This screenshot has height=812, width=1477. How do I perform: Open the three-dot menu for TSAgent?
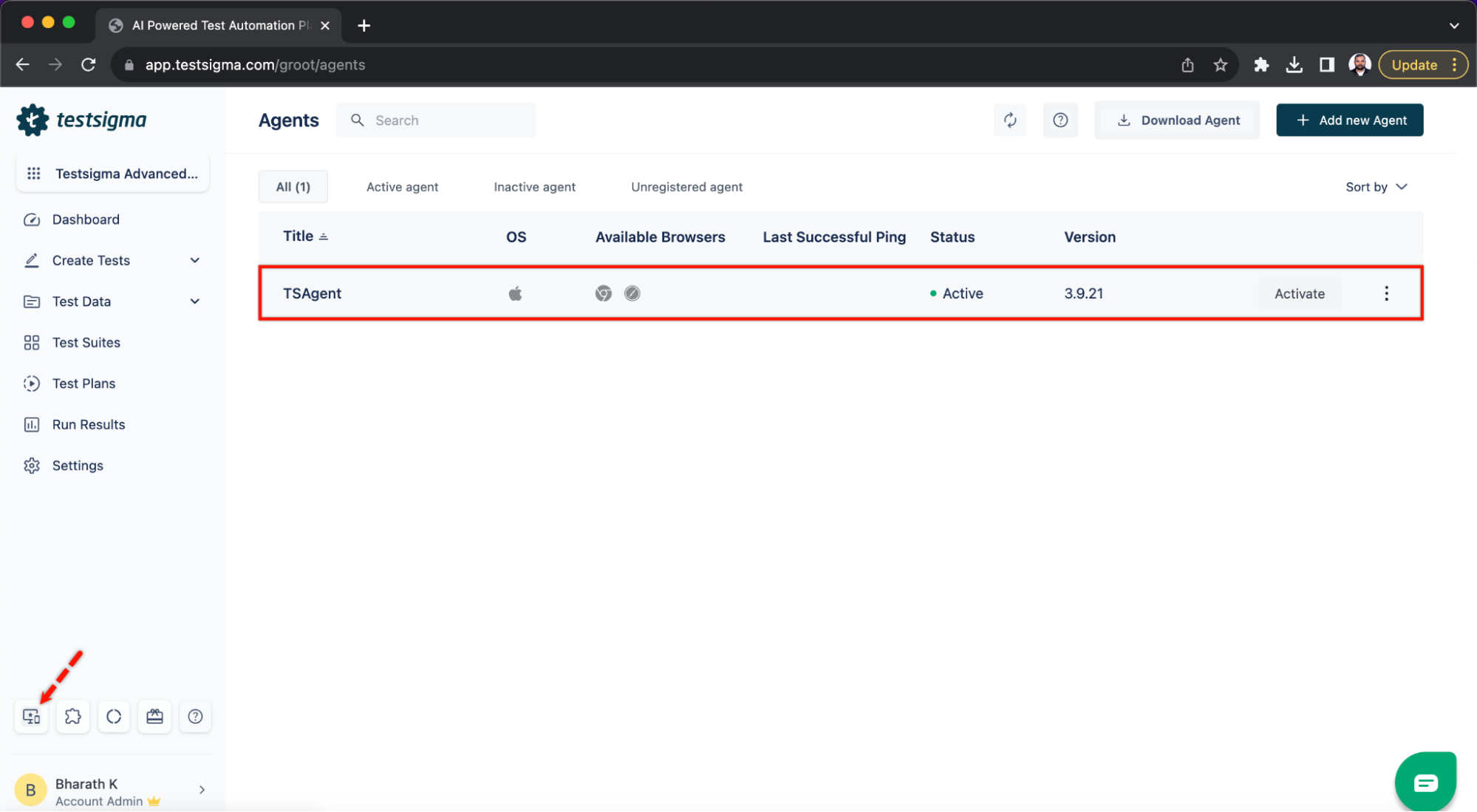click(1386, 293)
